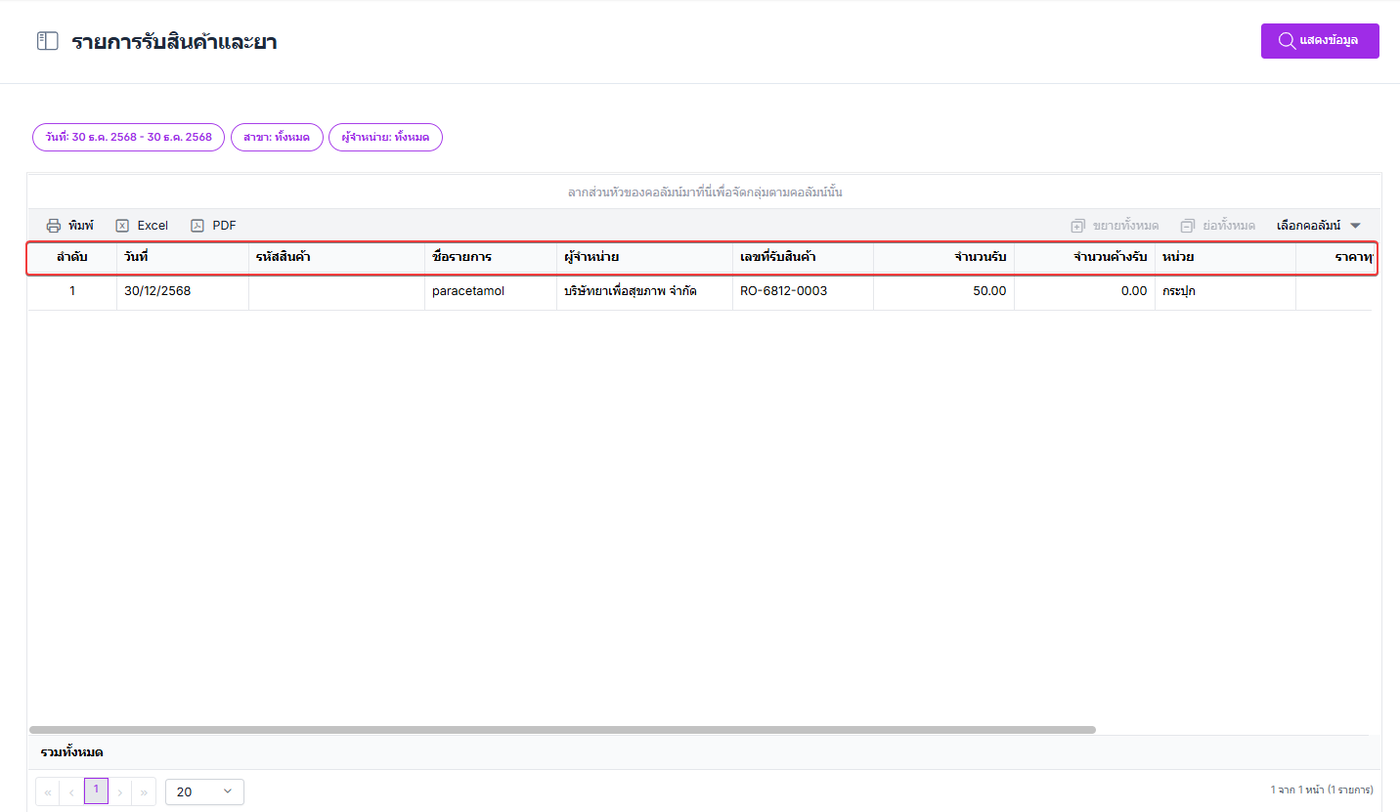Image resolution: width=1400 pixels, height=812 pixels.
Task: Click the พิมพ์ print label
Action: (81, 226)
